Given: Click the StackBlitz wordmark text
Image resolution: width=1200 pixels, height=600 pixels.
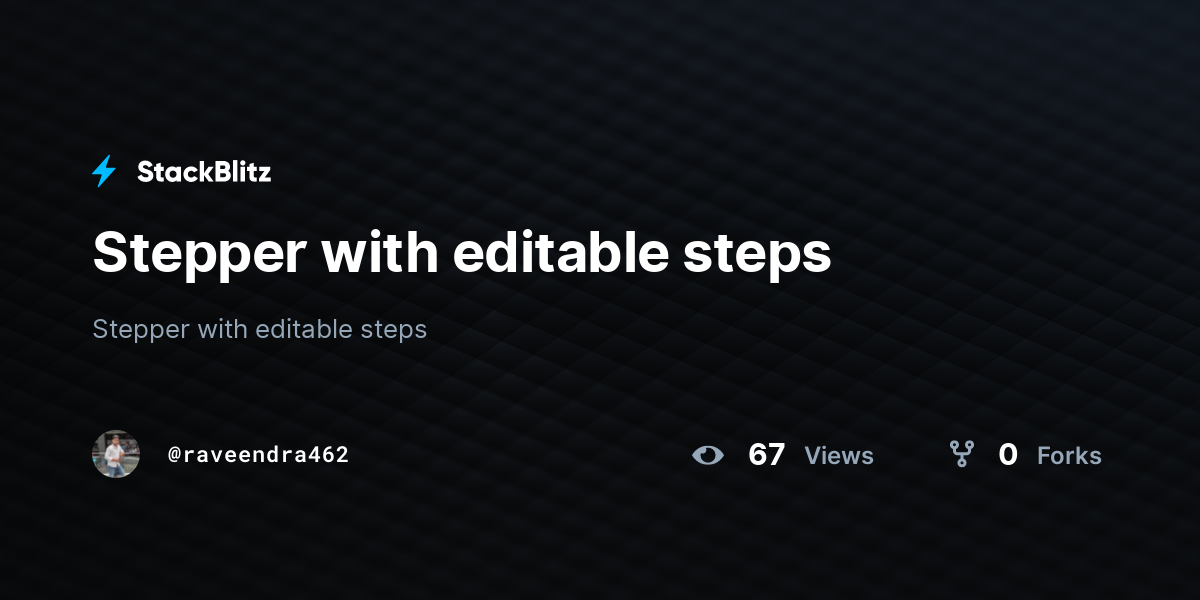Looking at the screenshot, I should pos(204,172).
